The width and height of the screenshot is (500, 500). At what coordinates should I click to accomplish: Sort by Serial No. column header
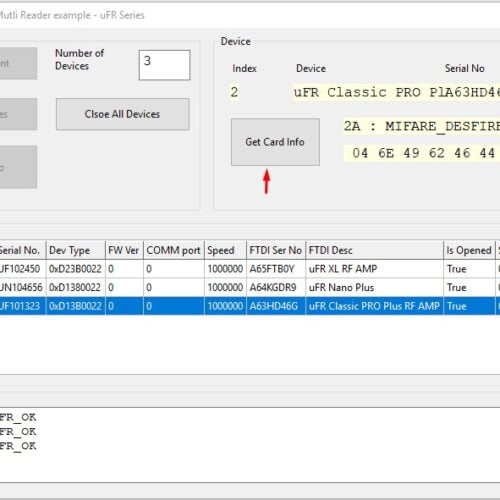coord(23,250)
